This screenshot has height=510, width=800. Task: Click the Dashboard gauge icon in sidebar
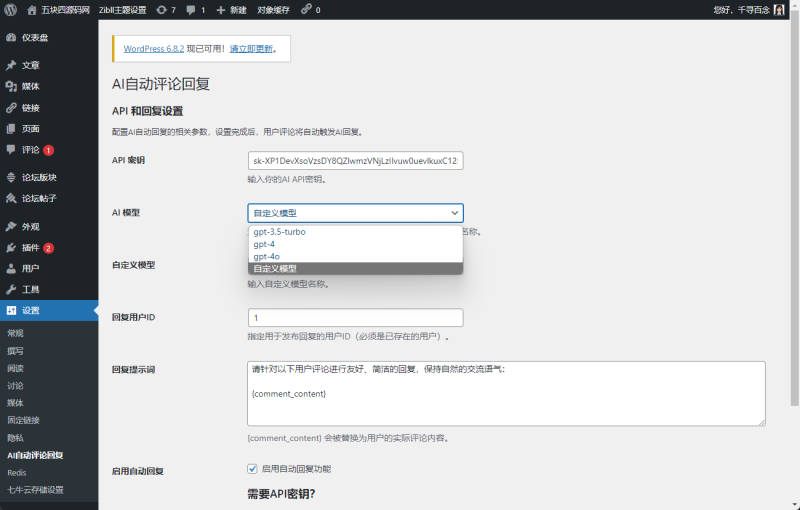pyautogui.click(x=11, y=37)
